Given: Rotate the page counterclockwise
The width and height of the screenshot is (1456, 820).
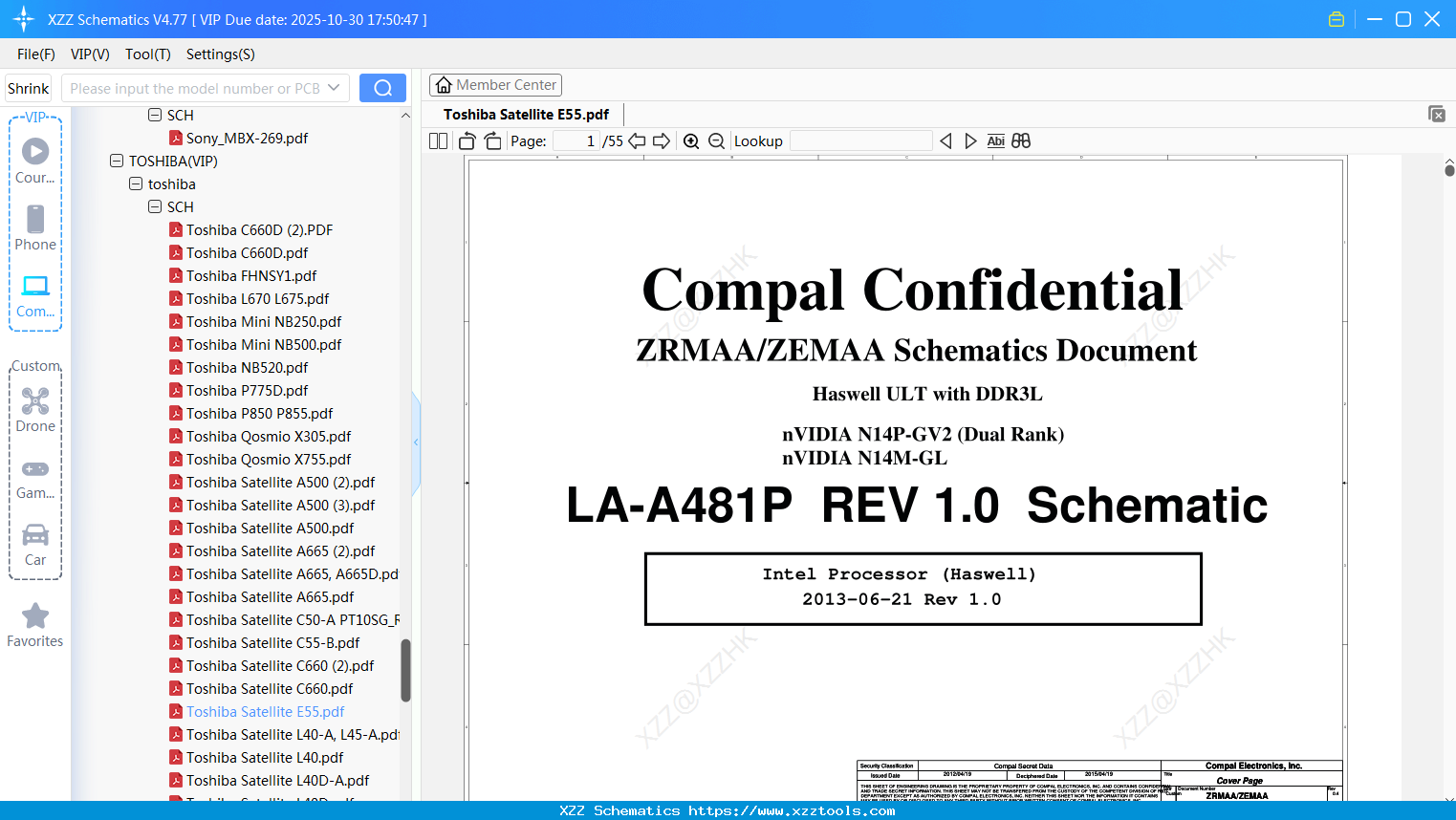Looking at the screenshot, I should point(467,141).
